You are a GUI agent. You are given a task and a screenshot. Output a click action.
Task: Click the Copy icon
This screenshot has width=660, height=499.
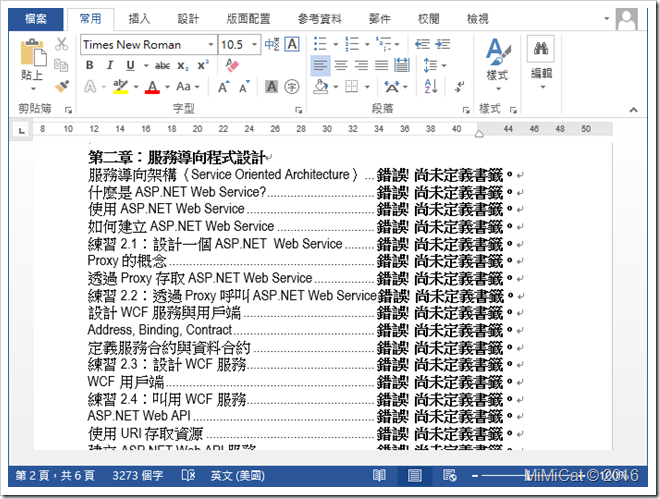pyautogui.click(x=61, y=65)
